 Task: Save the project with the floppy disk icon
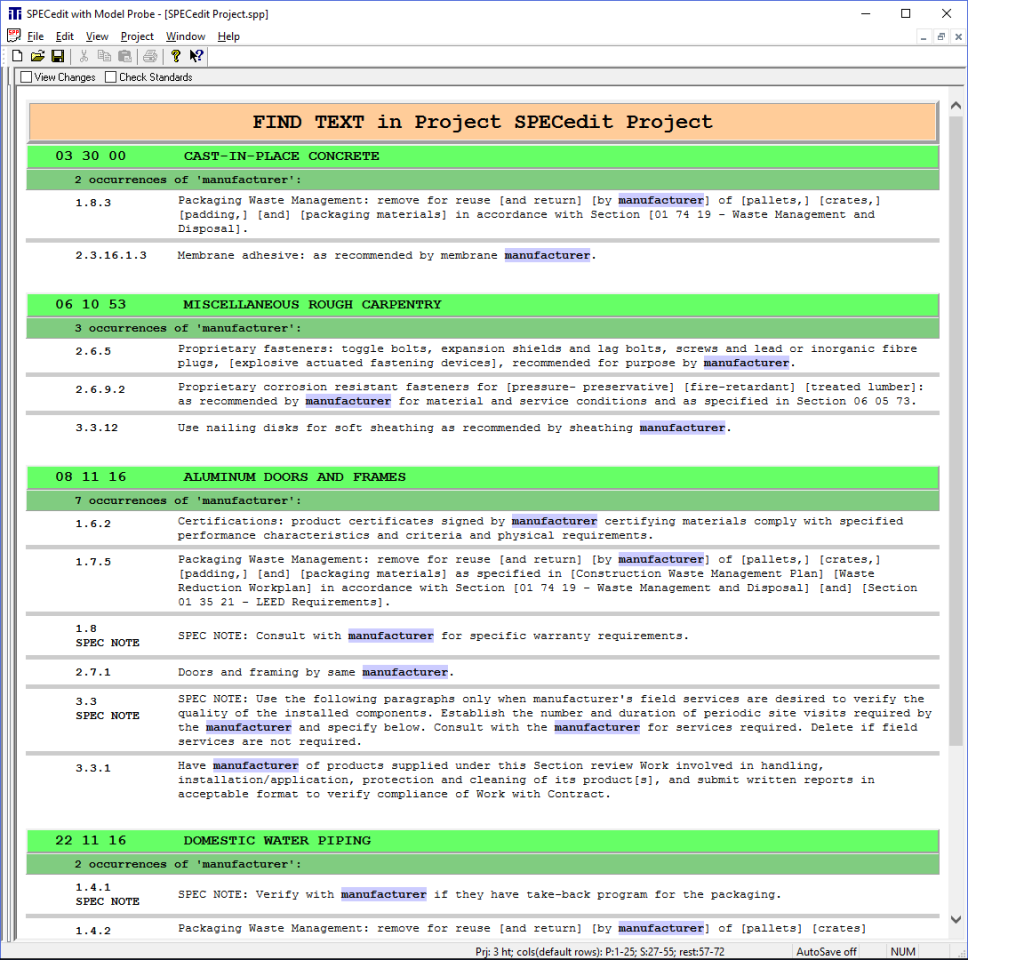tap(57, 56)
